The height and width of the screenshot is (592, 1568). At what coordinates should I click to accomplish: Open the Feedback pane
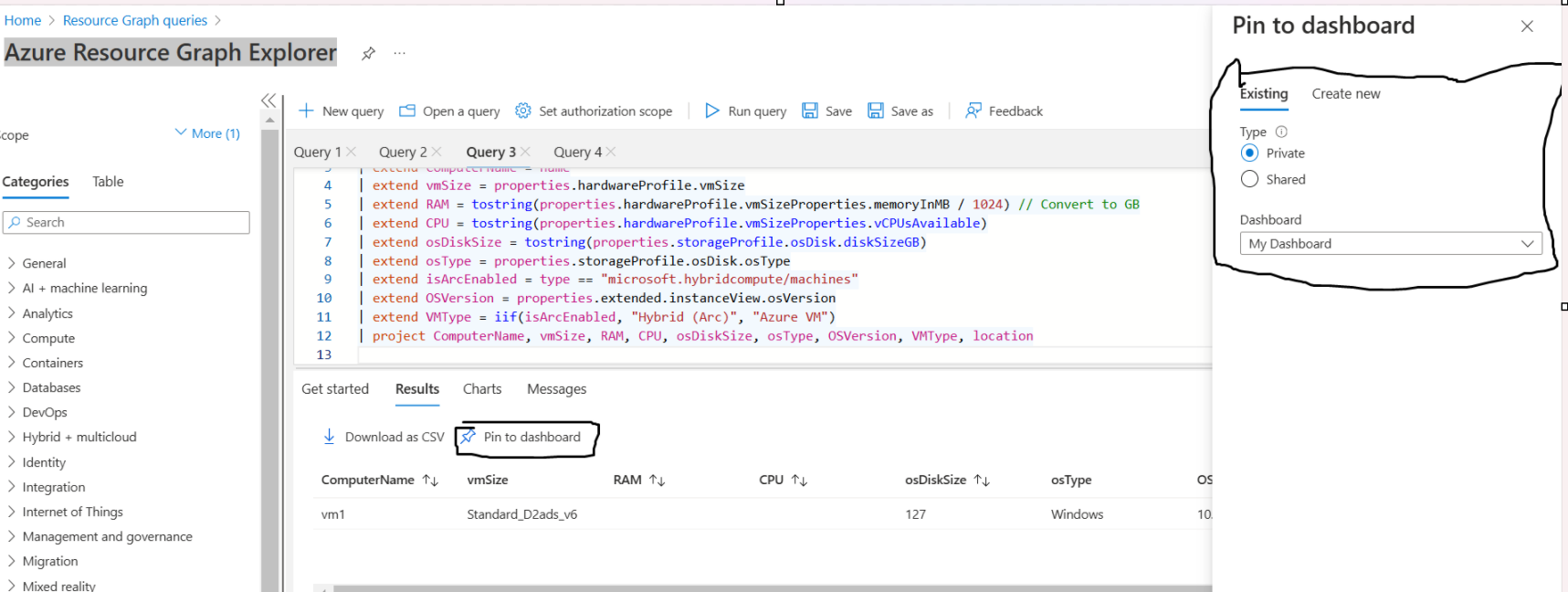[x=1004, y=111]
